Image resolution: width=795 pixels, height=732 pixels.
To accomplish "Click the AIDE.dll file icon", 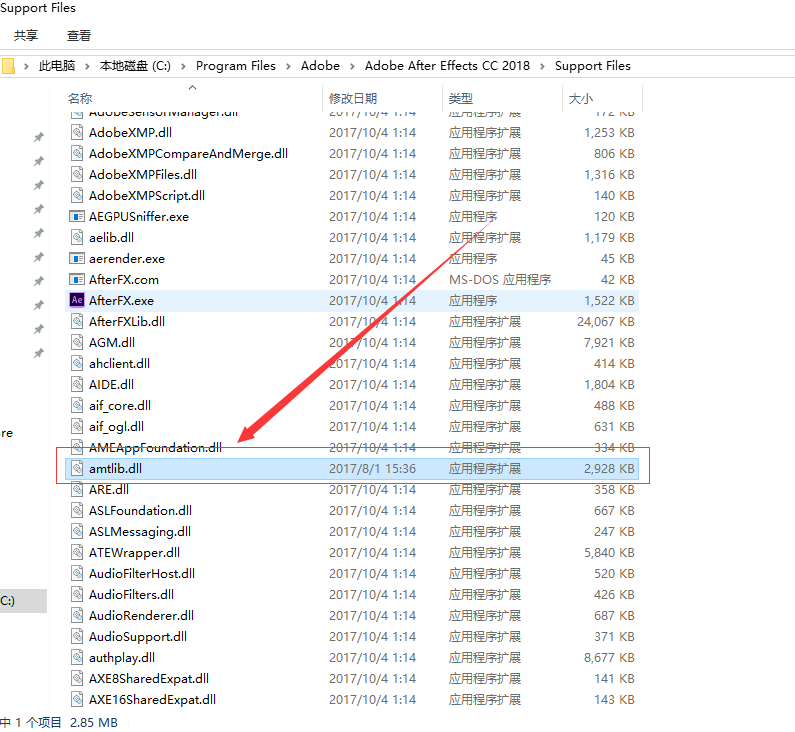I will tap(77, 384).
